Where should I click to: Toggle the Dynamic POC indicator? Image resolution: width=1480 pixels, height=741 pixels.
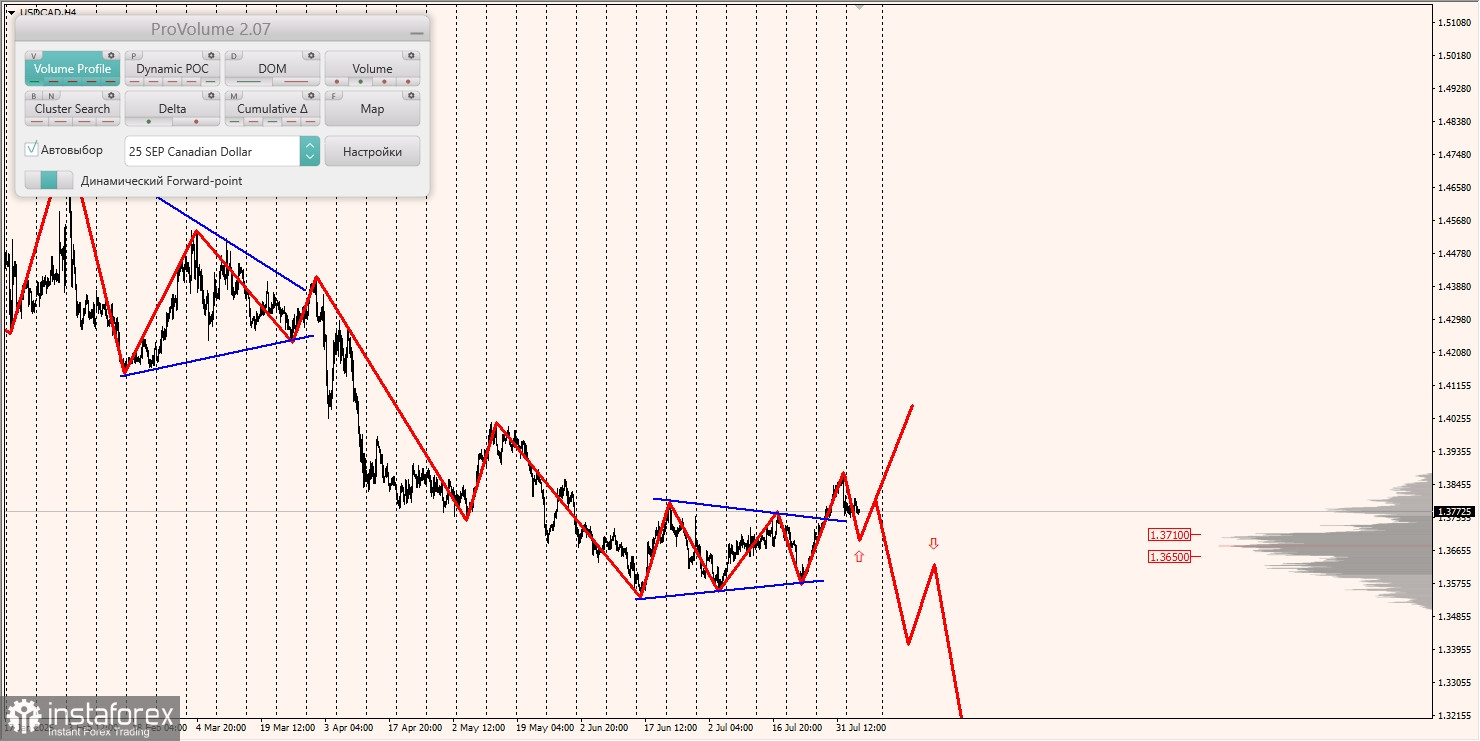[172, 68]
